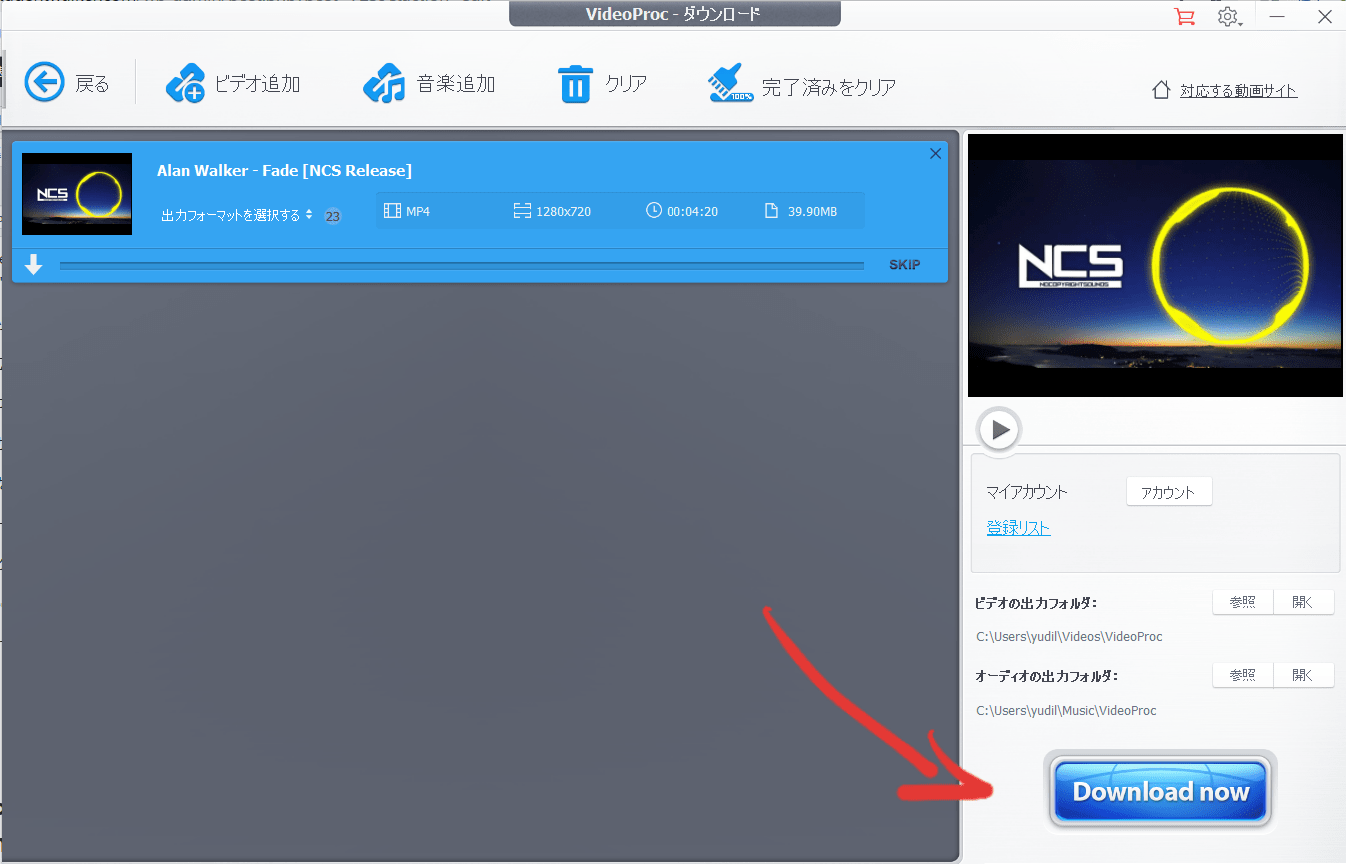Play the preview with the play button

tap(999, 430)
